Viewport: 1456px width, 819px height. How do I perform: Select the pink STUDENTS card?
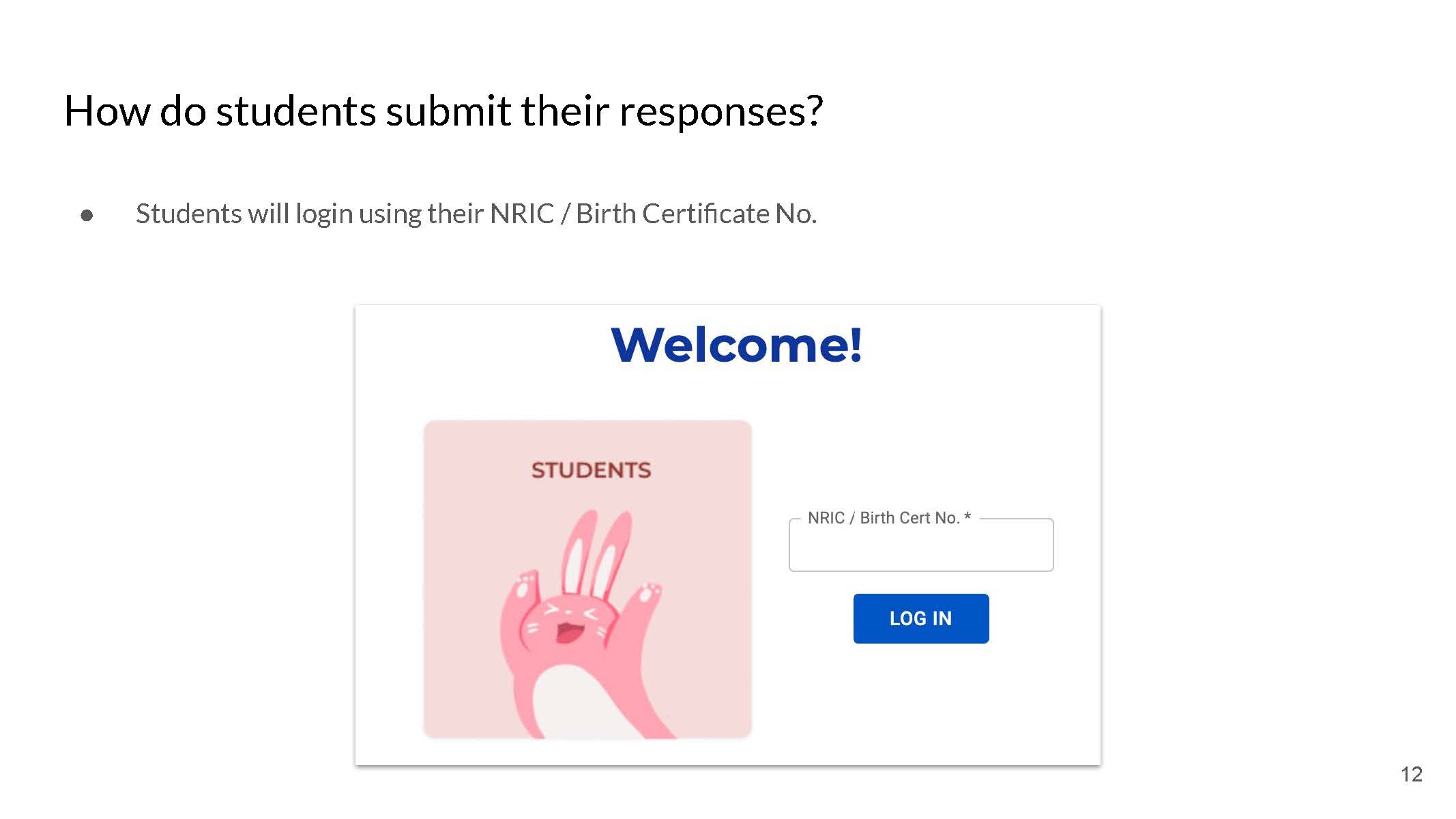[587, 579]
